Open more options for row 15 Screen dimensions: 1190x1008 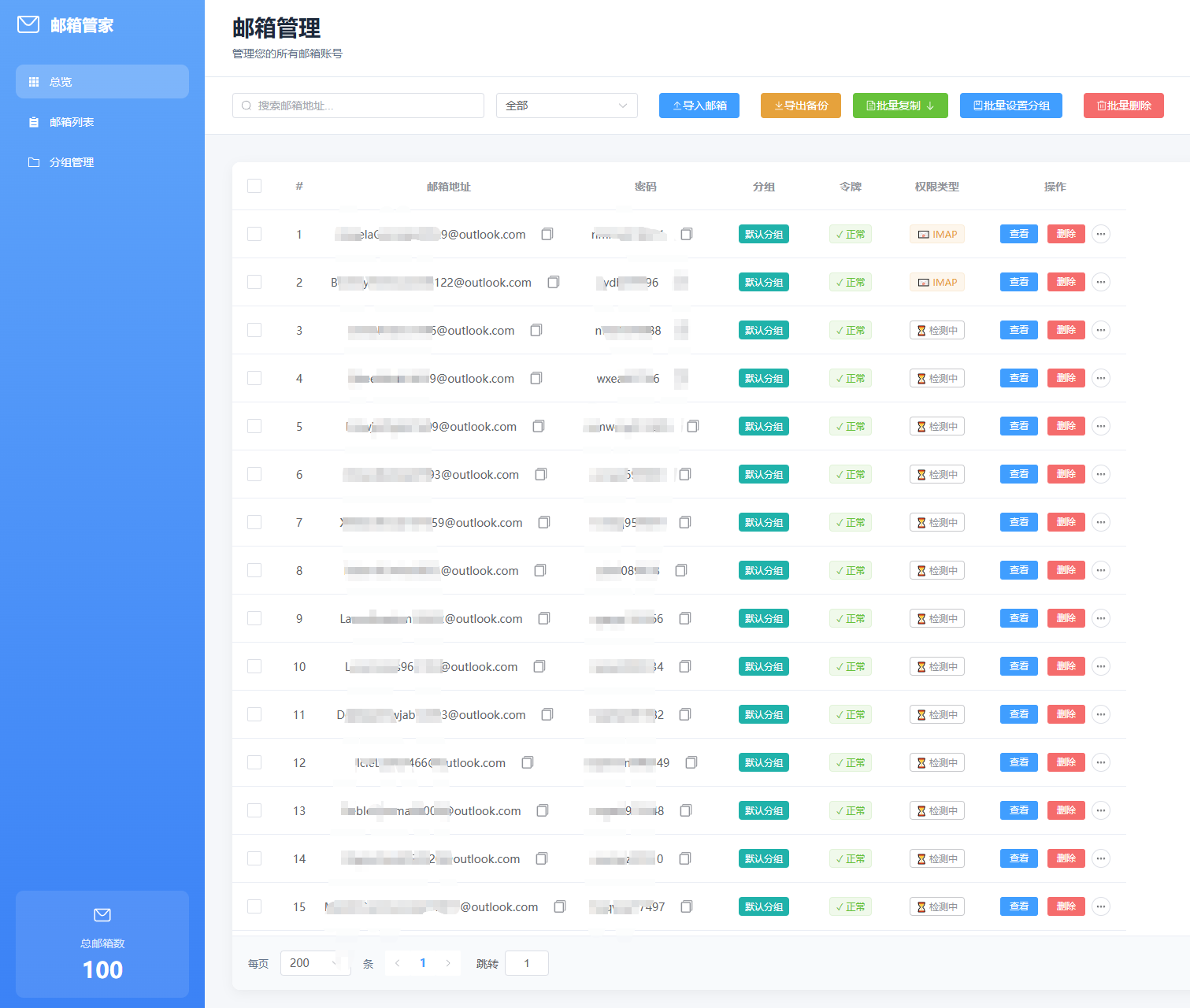click(1101, 906)
